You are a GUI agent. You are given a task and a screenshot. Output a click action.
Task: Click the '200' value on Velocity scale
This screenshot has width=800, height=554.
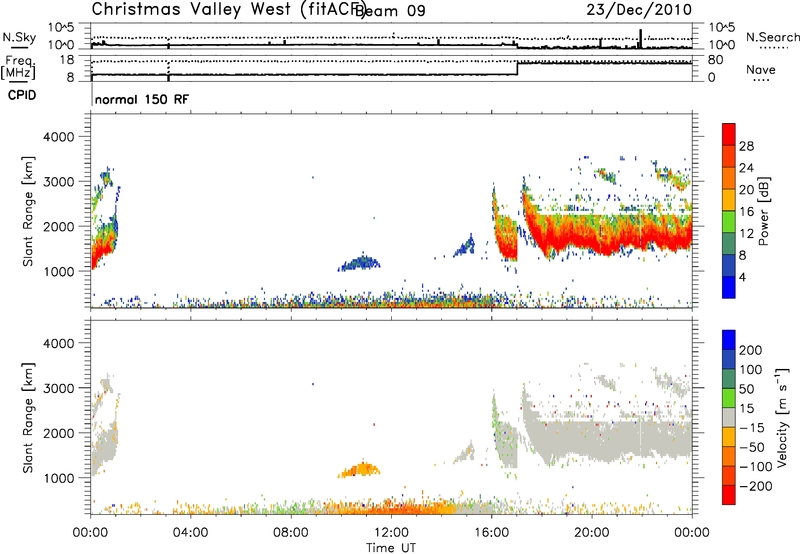coord(751,350)
